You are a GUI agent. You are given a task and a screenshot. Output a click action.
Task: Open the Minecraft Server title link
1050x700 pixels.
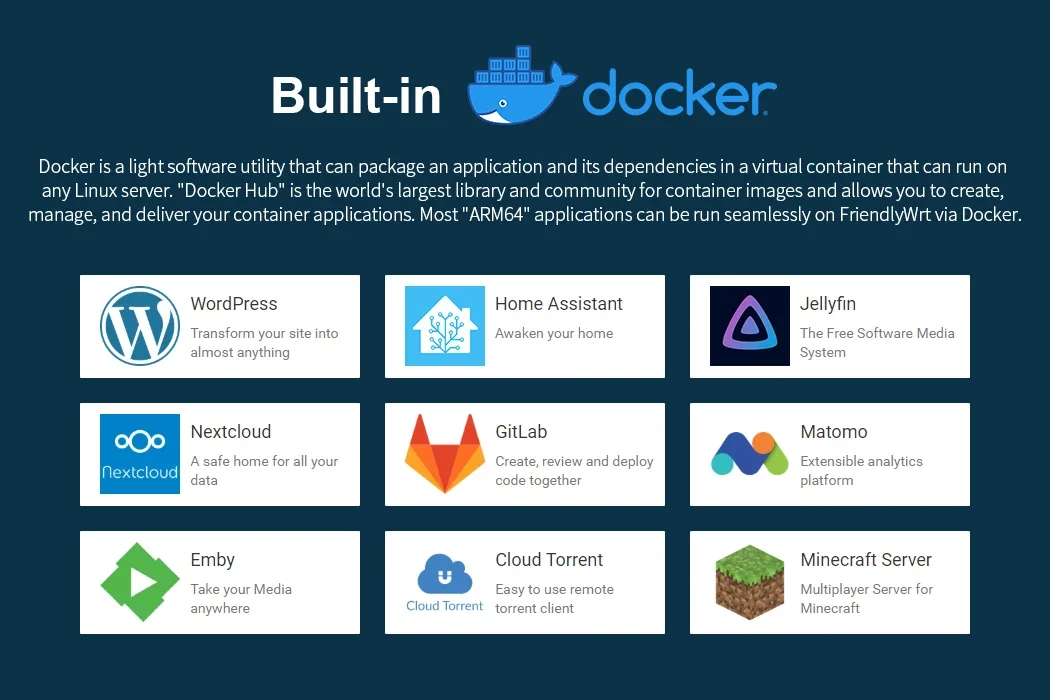pyautogui.click(x=865, y=560)
